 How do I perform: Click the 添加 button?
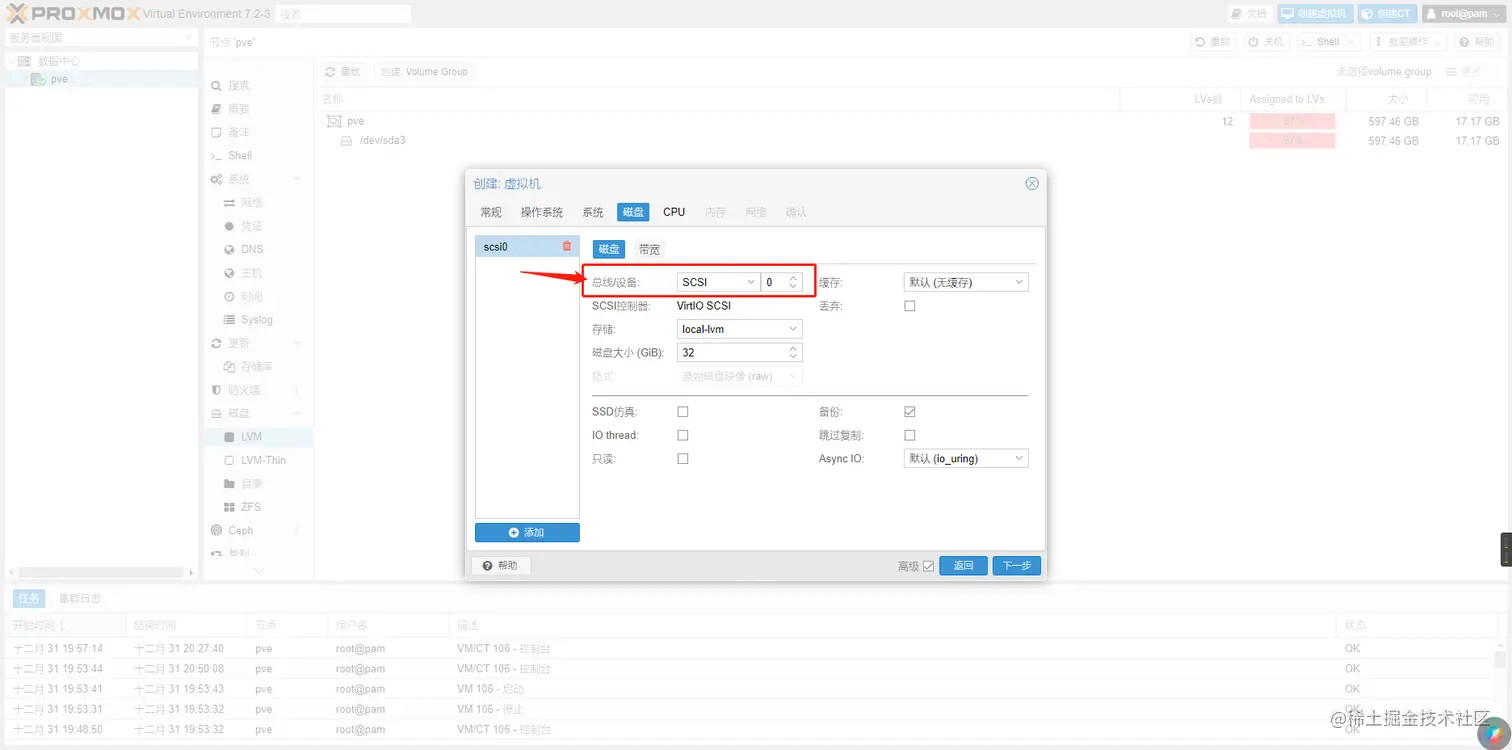[x=527, y=533]
